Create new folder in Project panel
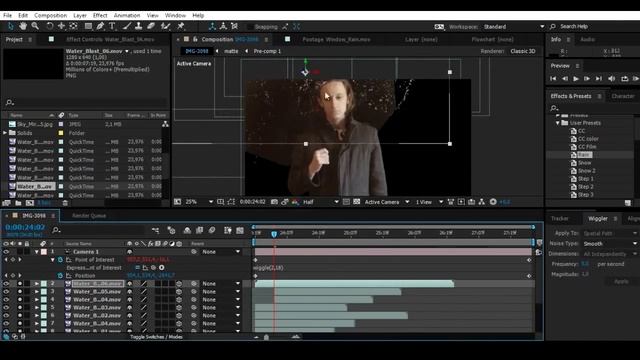This screenshot has height=360, width=640. click(18, 203)
